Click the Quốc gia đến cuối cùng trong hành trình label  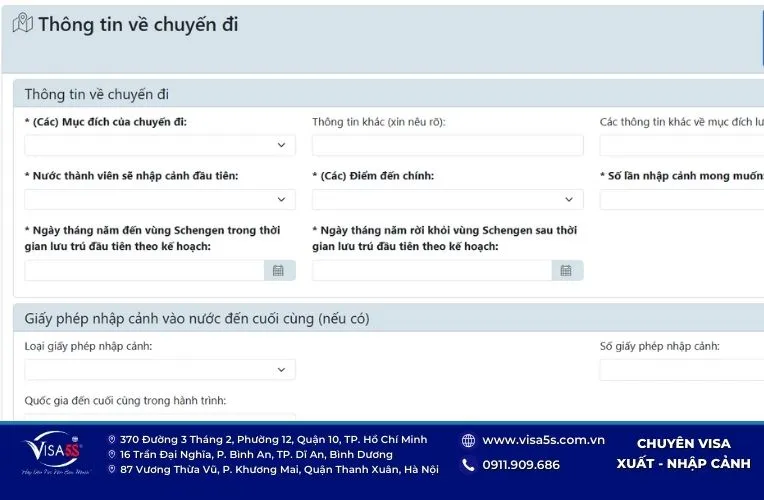(125, 401)
